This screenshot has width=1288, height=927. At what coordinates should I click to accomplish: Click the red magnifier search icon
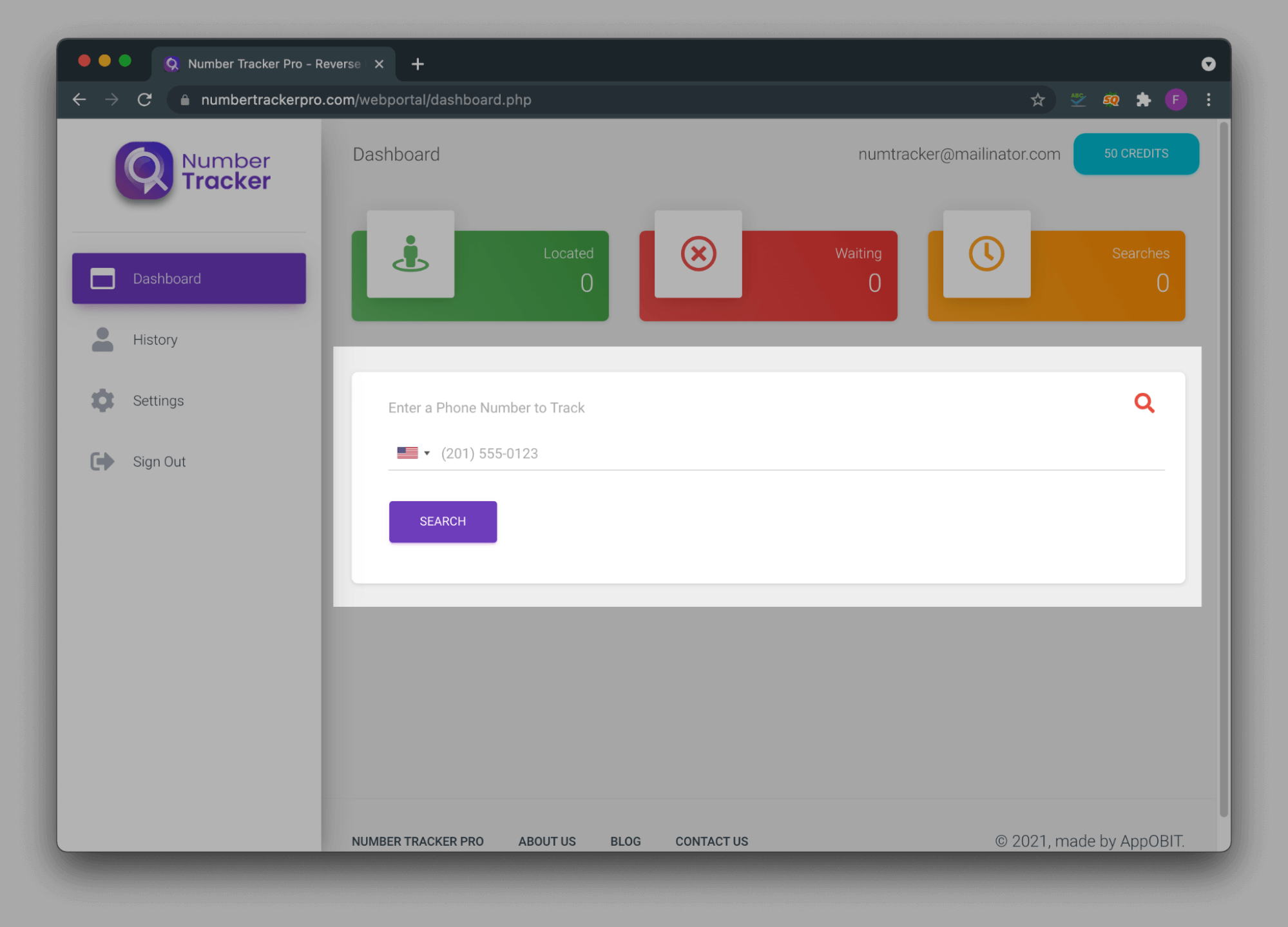(1144, 403)
